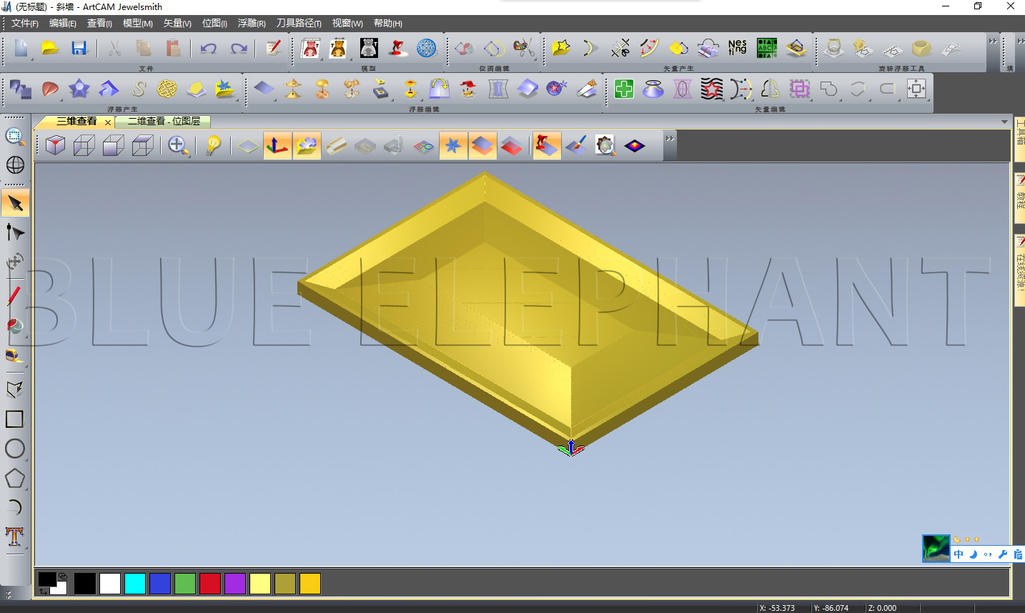Pick the red colour swatch

point(210,583)
